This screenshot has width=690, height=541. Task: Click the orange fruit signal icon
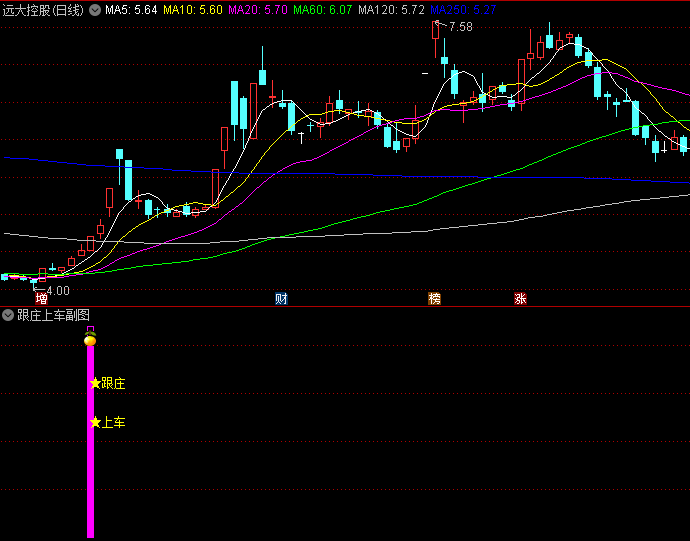(x=90, y=339)
